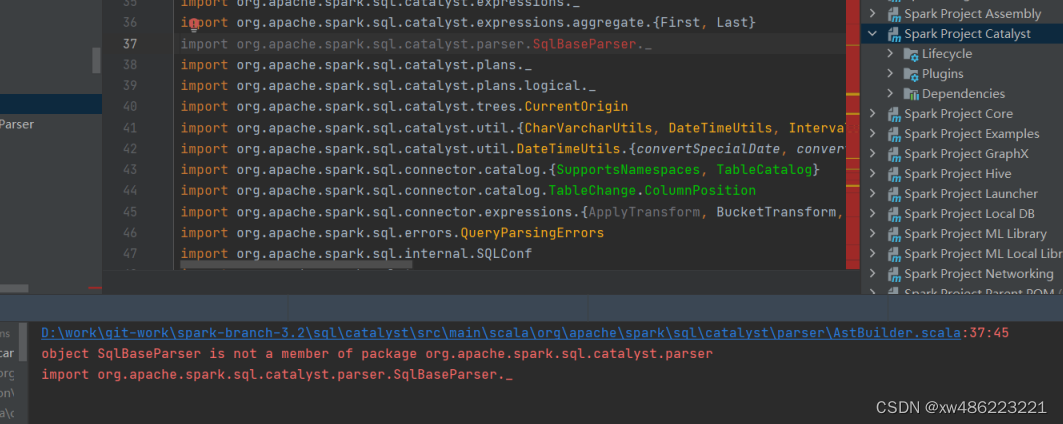The width and height of the screenshot is (1063, 424).
Task: Expand Spark Project Launcher node
Action: coord(873,194)
